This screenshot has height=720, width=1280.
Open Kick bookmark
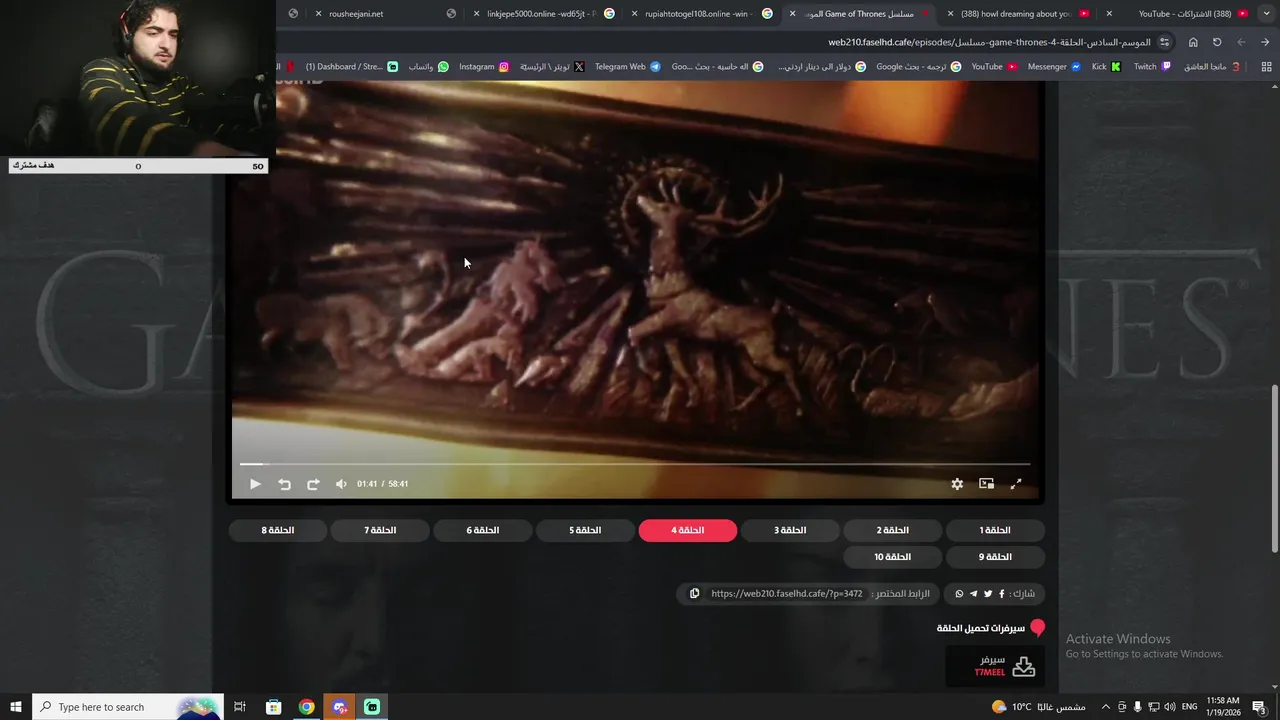click(x=1107, y=67)
